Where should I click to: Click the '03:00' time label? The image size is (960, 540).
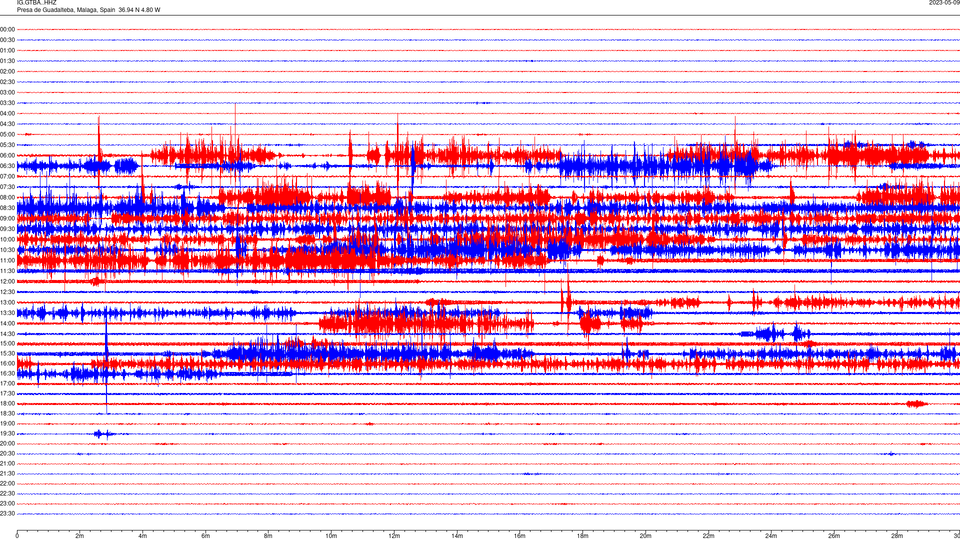click(x=7, y=92)
